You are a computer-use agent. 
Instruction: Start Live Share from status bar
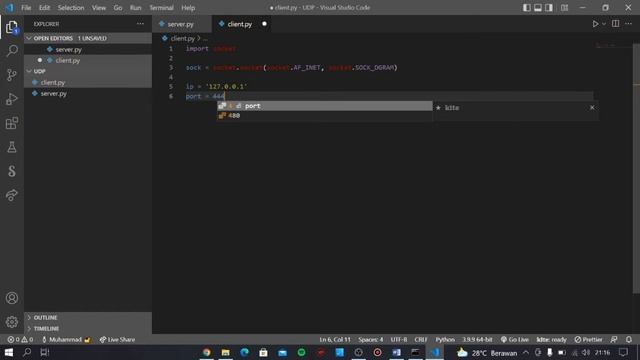coord(117,340)
